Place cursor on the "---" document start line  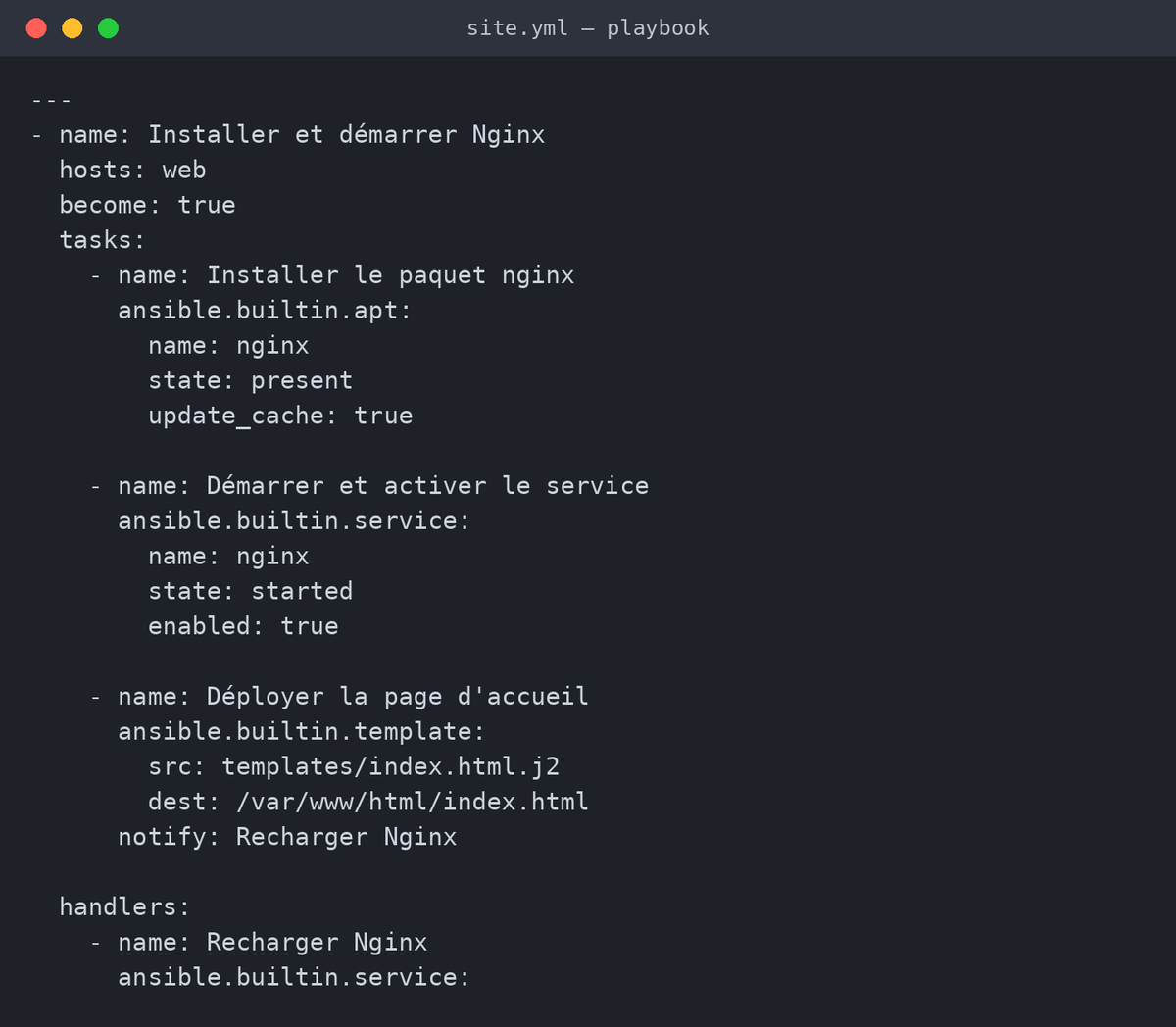pos(51,100)
